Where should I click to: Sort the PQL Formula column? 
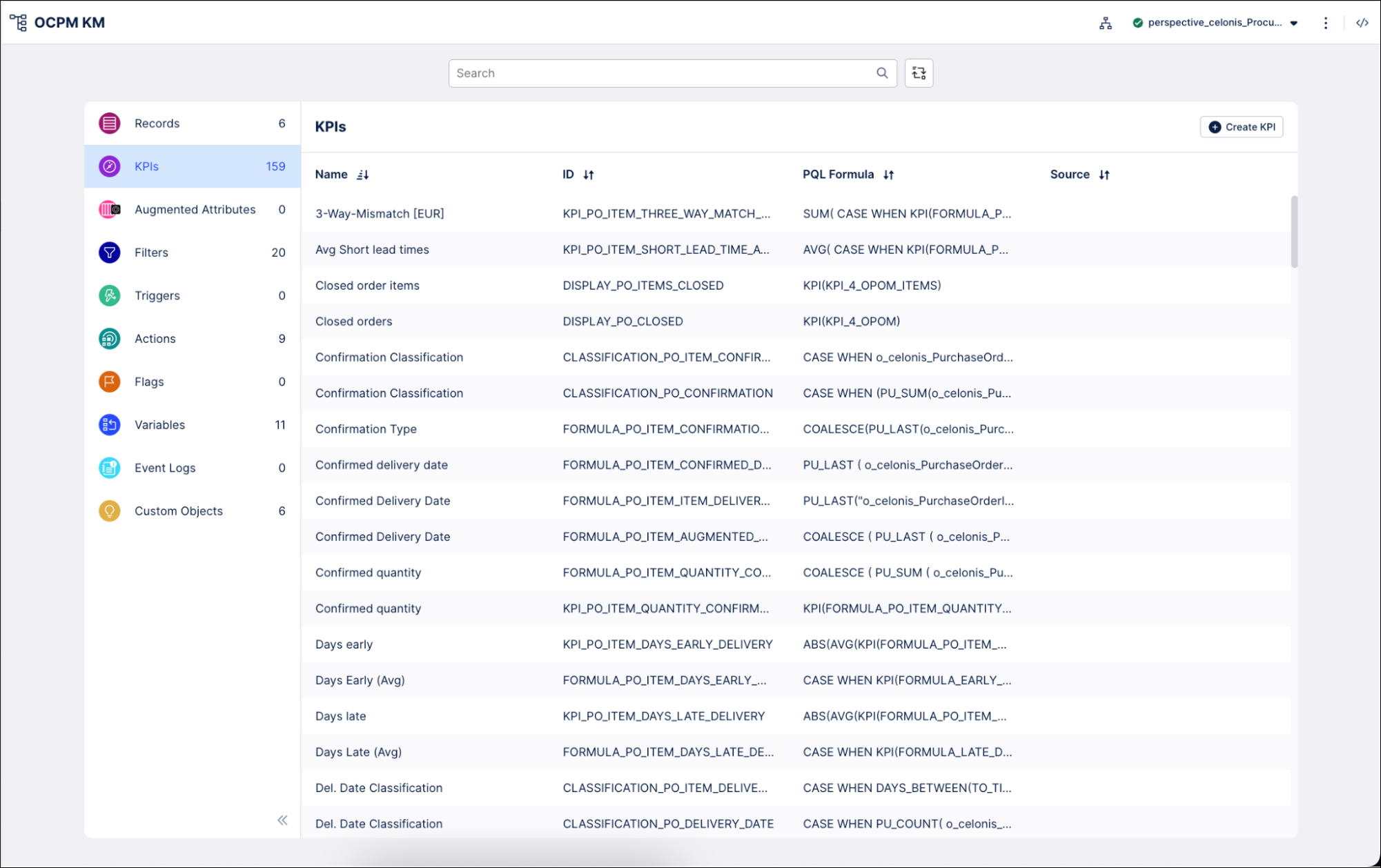889,175
